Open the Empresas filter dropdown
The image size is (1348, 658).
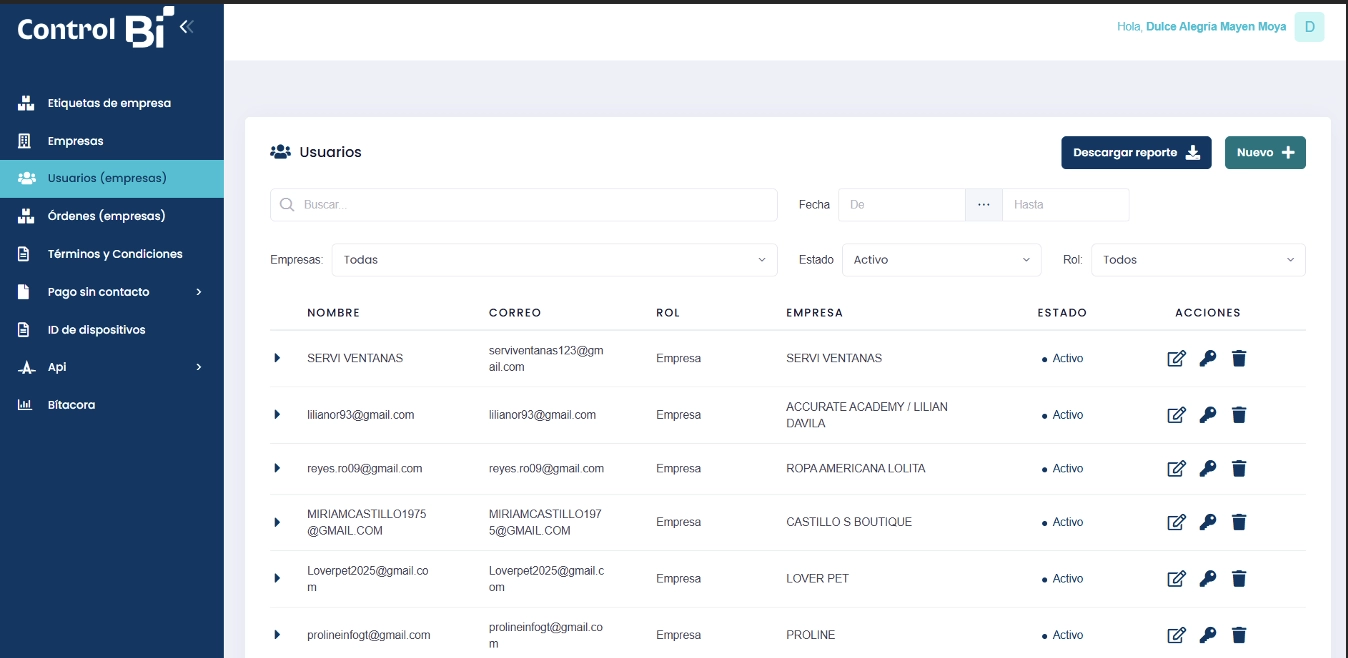click(554, 260)
